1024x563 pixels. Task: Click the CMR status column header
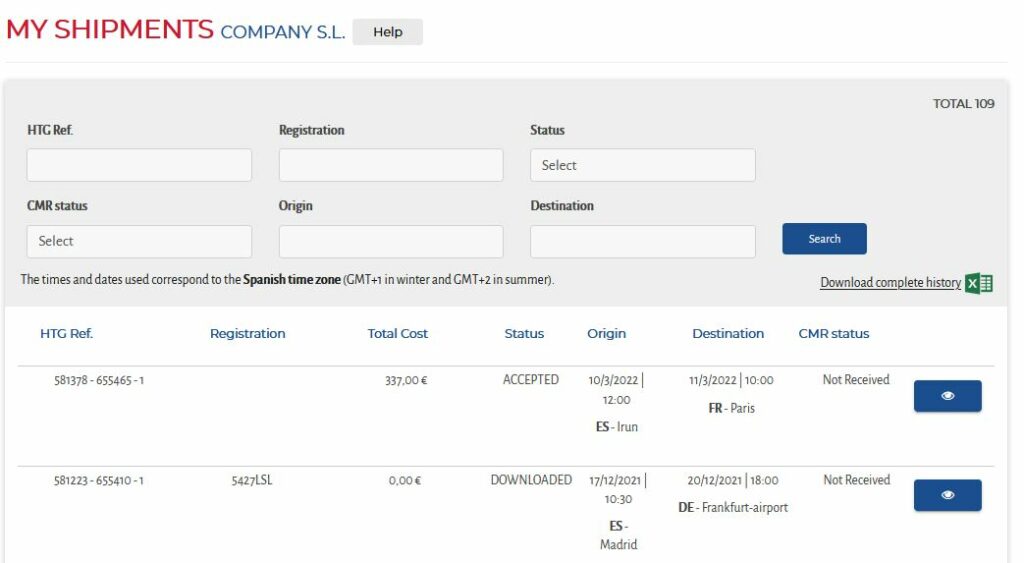click(833, 333)
